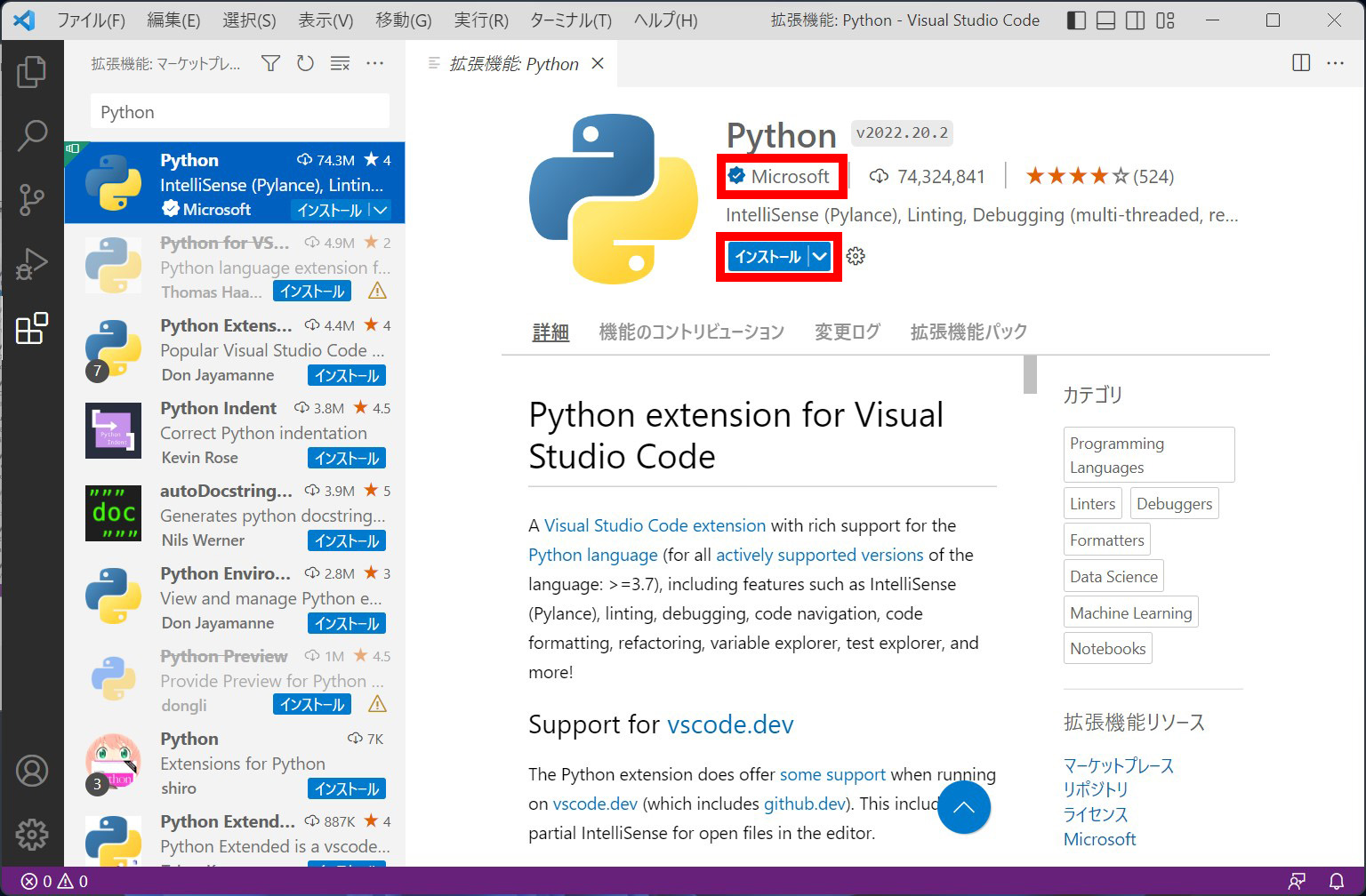The image size is (1366, 896).
Task: Open the extensions view more actions menu
Action: pyautogui.click(x=374, y=63)
